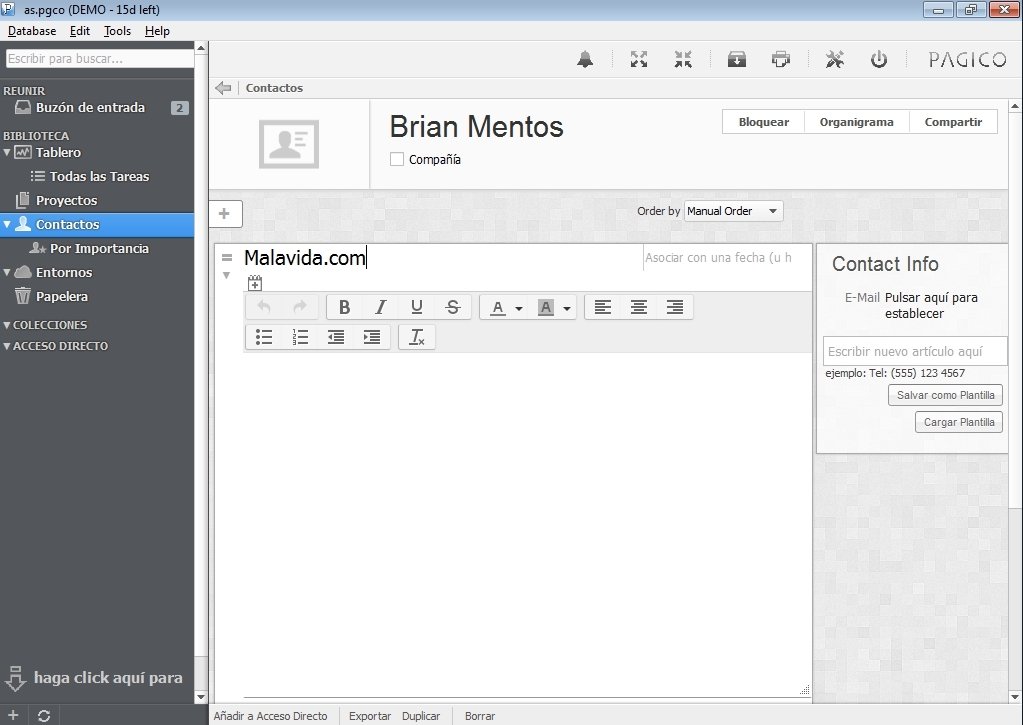Clear text formatting
Viewport: 1023px width, 725px height.
(416, 337)
